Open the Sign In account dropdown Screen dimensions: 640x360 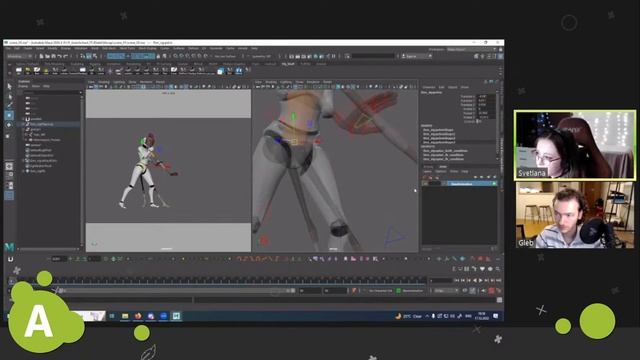pos(416,56)
